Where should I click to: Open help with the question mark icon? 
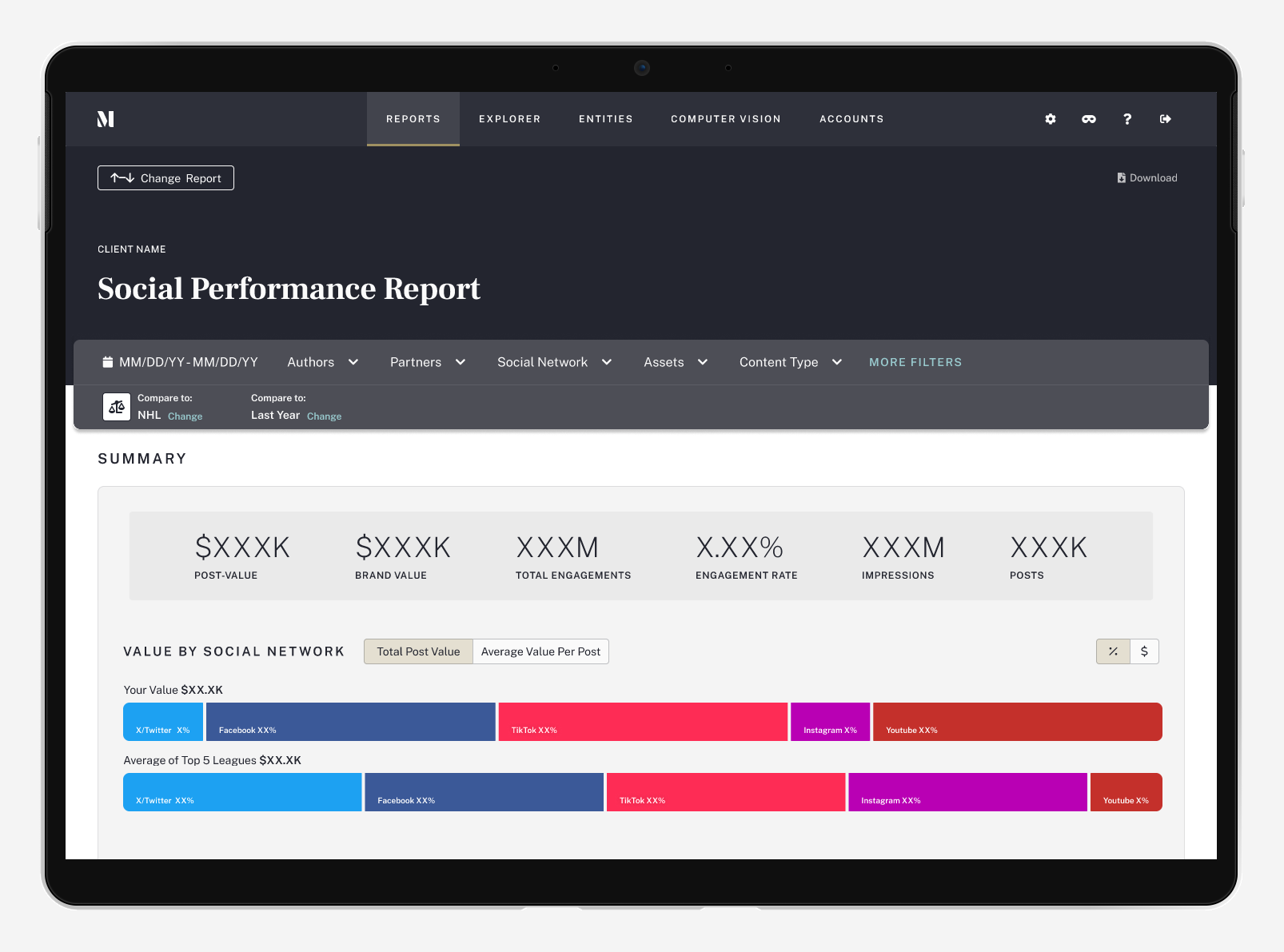1127,119
